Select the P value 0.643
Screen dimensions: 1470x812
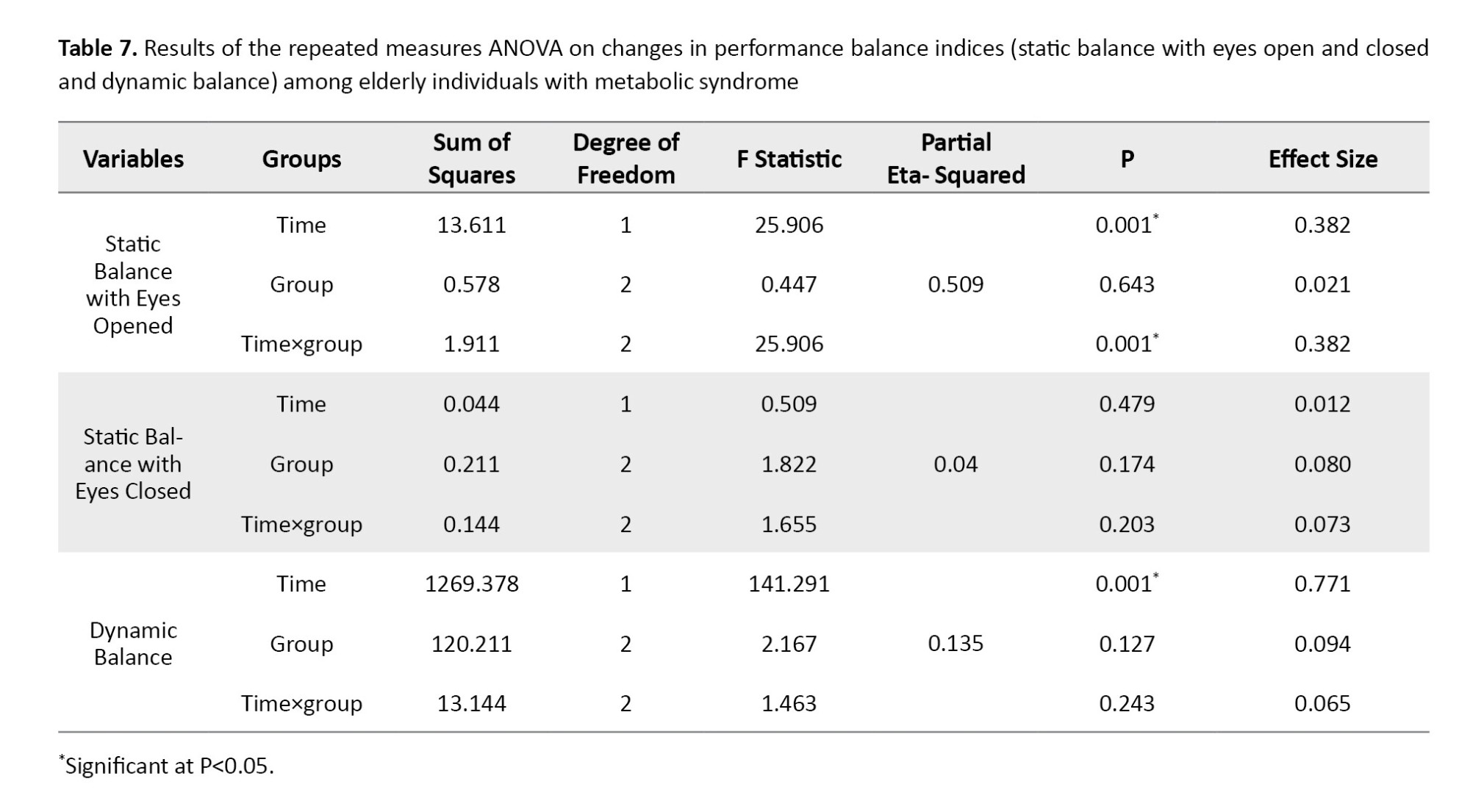1126,284
